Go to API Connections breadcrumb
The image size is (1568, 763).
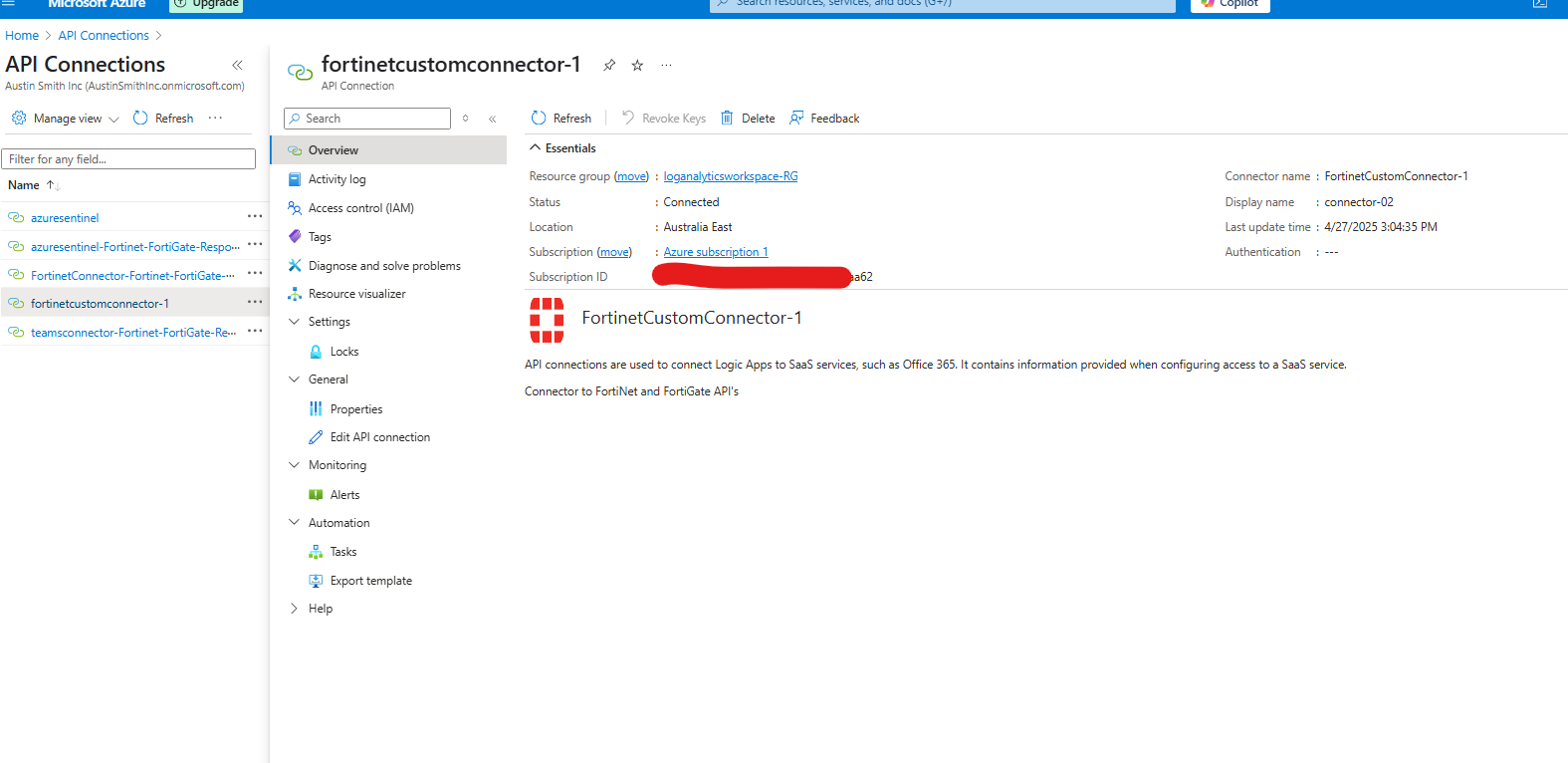point(104,35)
